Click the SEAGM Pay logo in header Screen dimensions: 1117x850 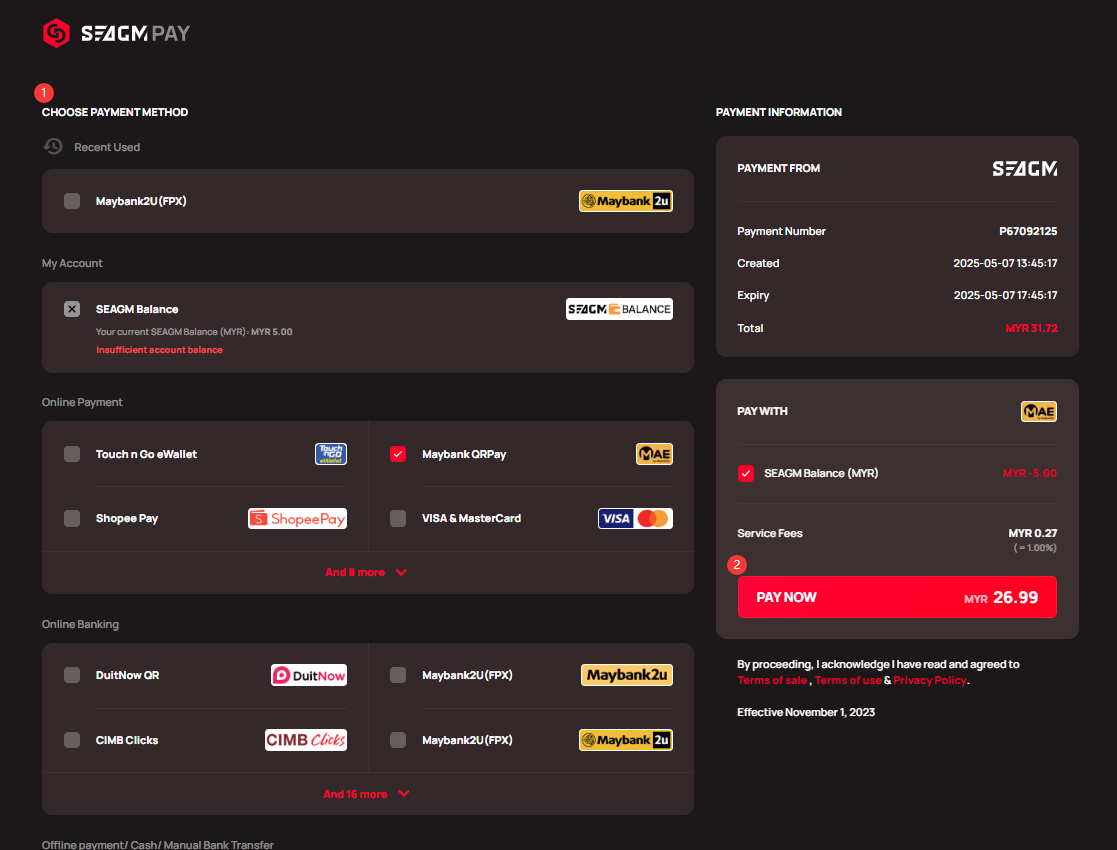click(x=116, y=33)
